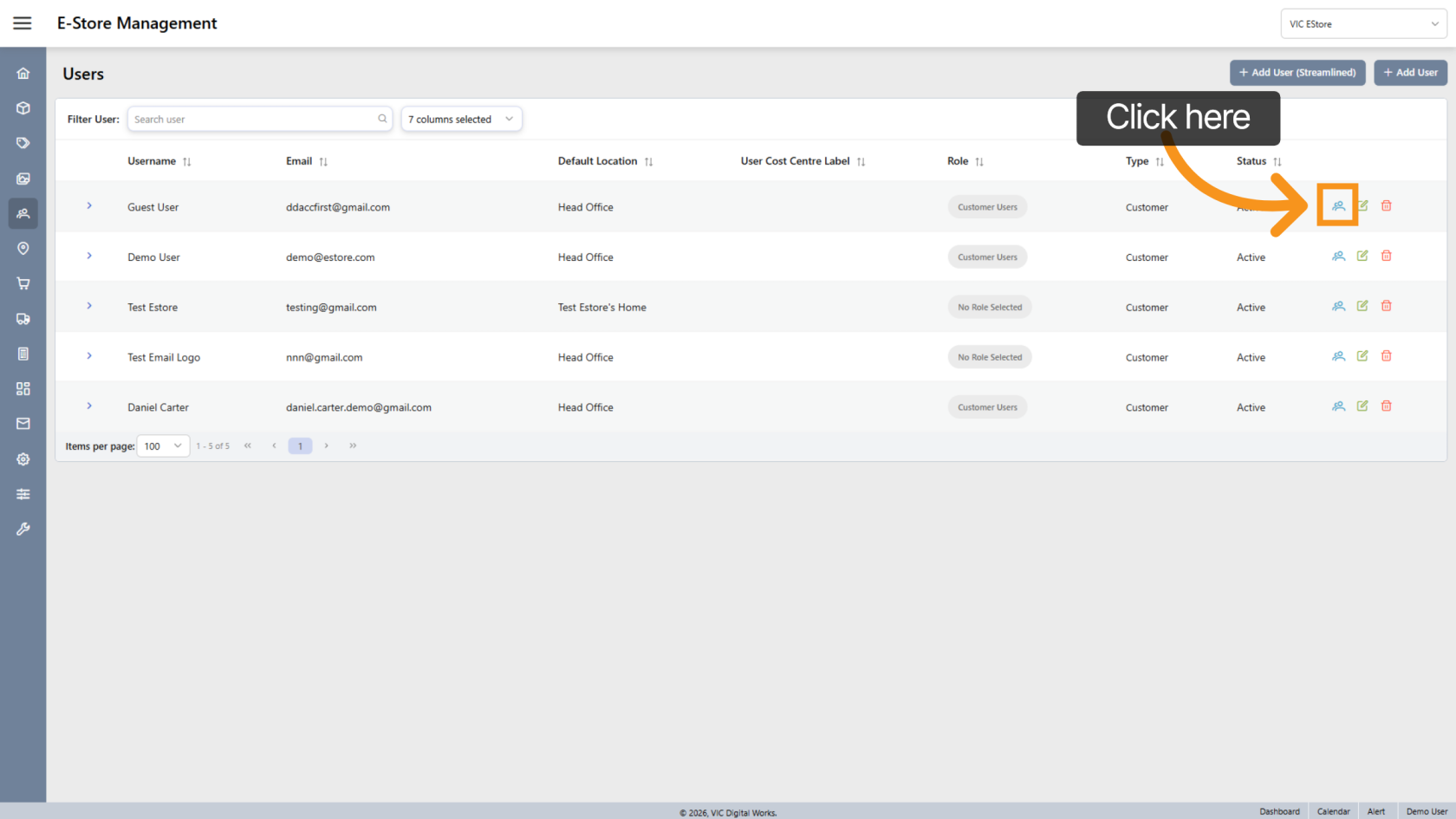This screenshot has height=819, width=1456.
Task: Open the Dashboard footer link
Action: click(1280, 811)
